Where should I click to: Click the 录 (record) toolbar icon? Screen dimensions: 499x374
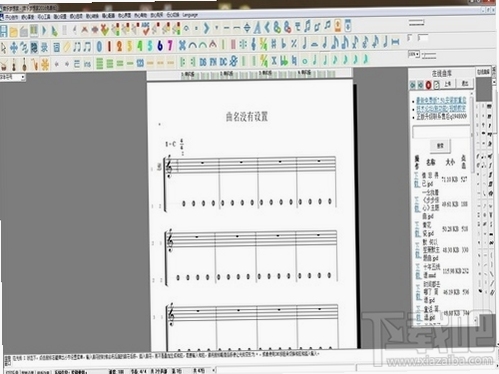(x=44, y=48)
